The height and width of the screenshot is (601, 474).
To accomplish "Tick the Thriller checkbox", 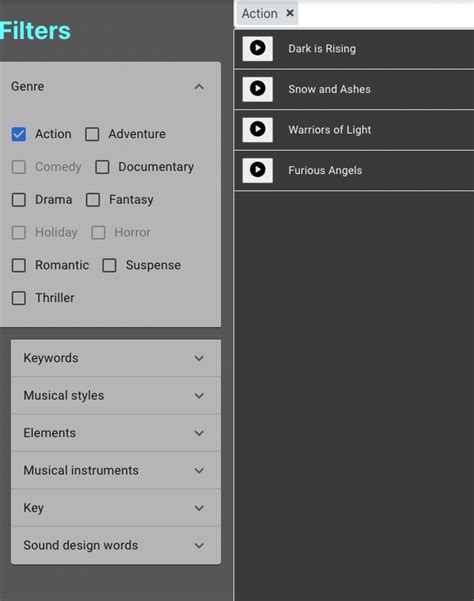I will tap(19, 298).
